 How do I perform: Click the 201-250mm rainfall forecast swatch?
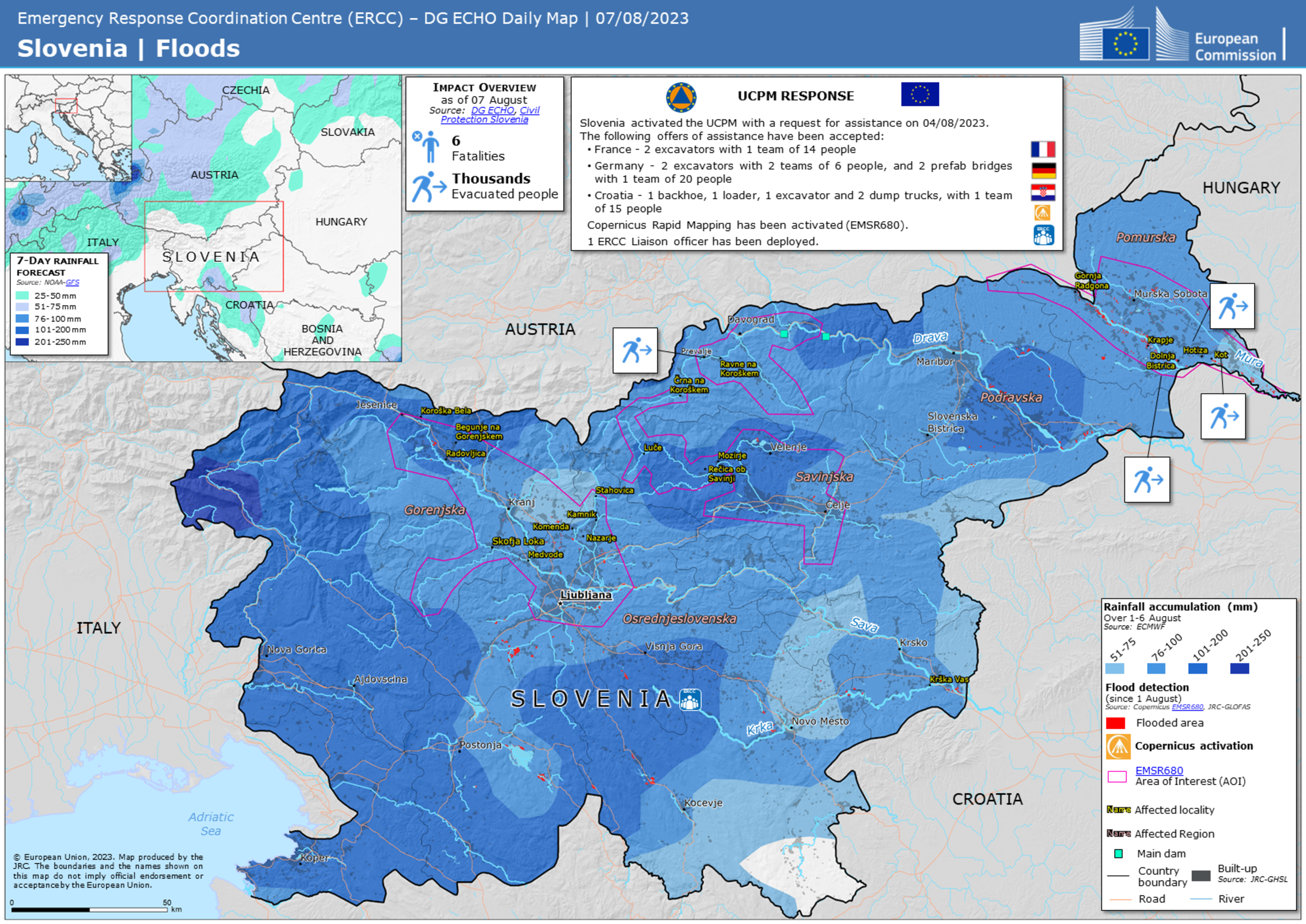[x=22, y=342]
